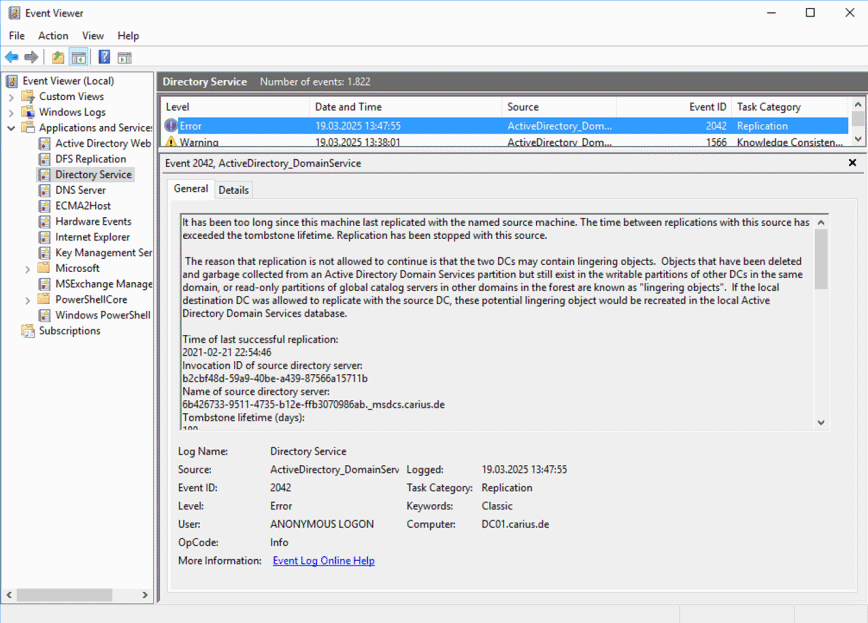
Task: Expand the PowerShellCore folder node
Action: 28,300
